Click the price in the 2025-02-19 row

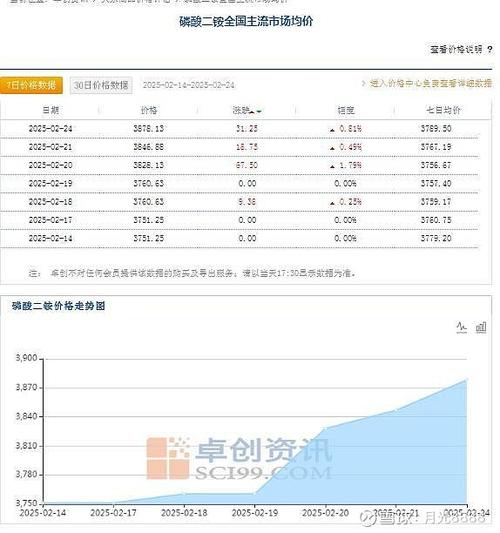(x=149, y=184)
